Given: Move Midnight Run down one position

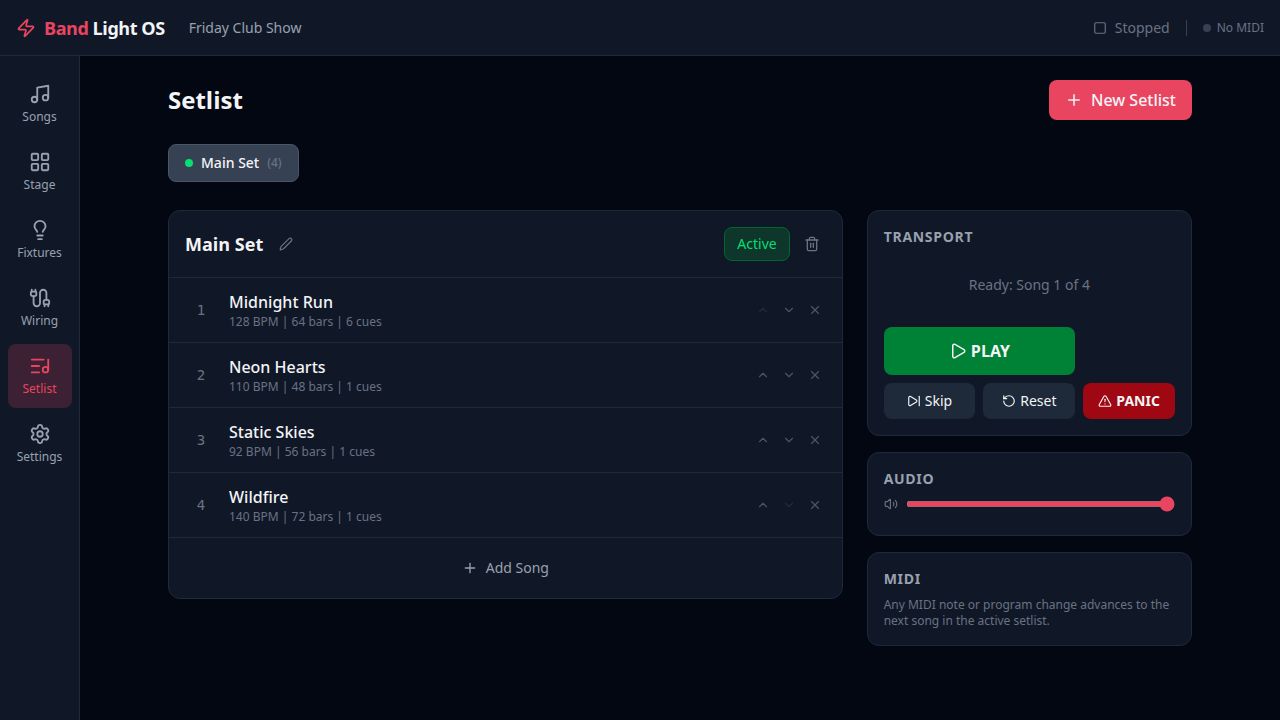Looking at the screenshot, I should point(789,310).
